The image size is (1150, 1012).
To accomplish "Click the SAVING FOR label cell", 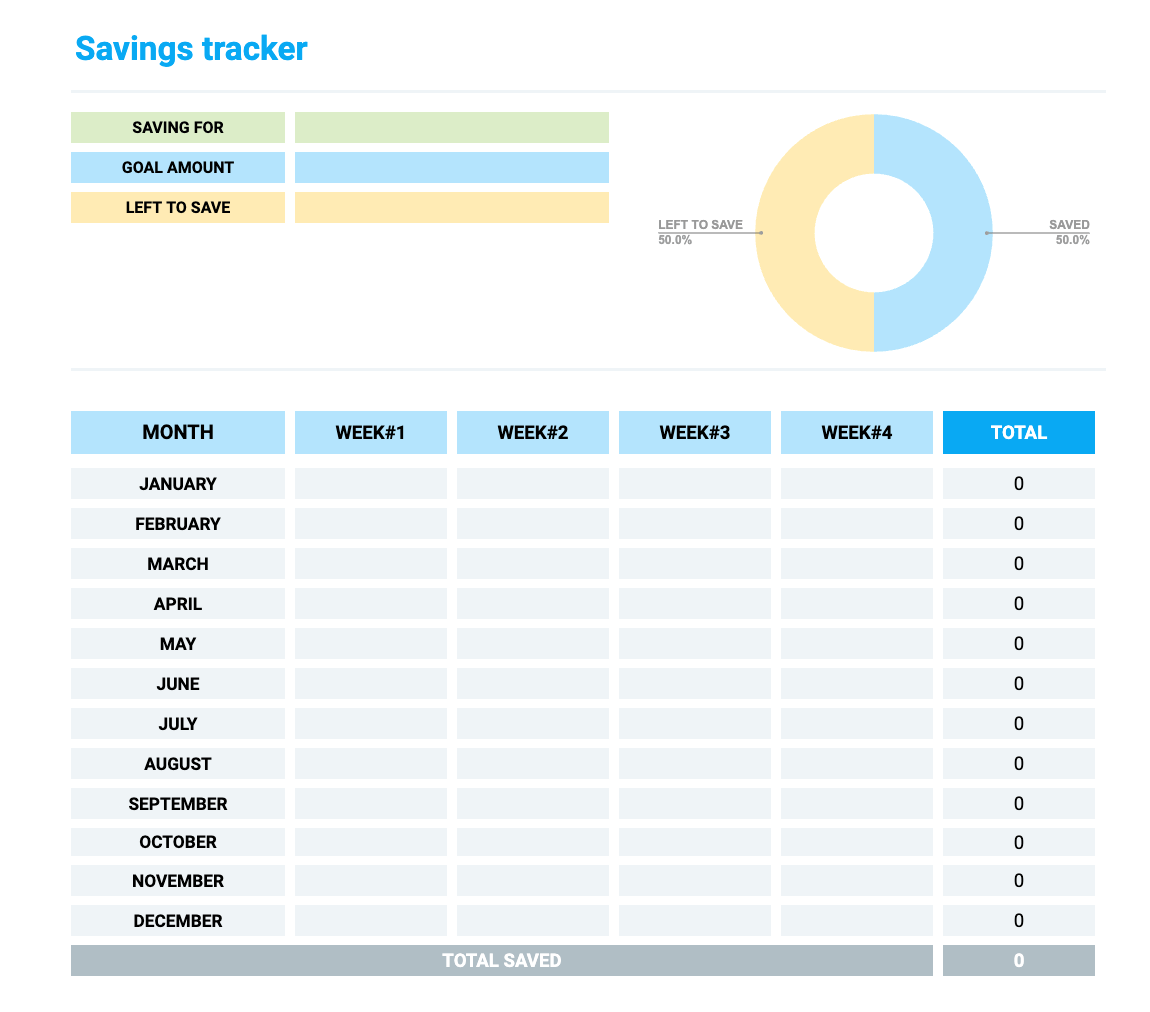I will point(177,128).
